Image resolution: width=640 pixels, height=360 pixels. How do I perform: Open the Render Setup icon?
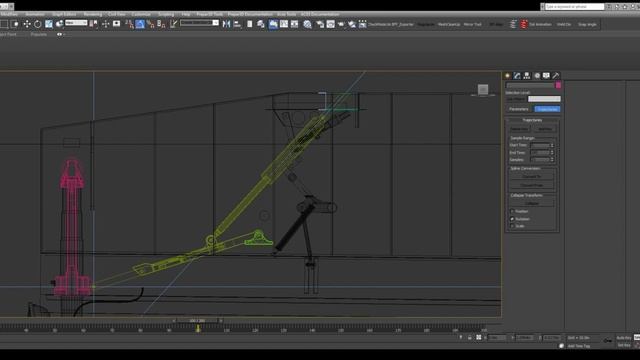[x=320, y=24]
